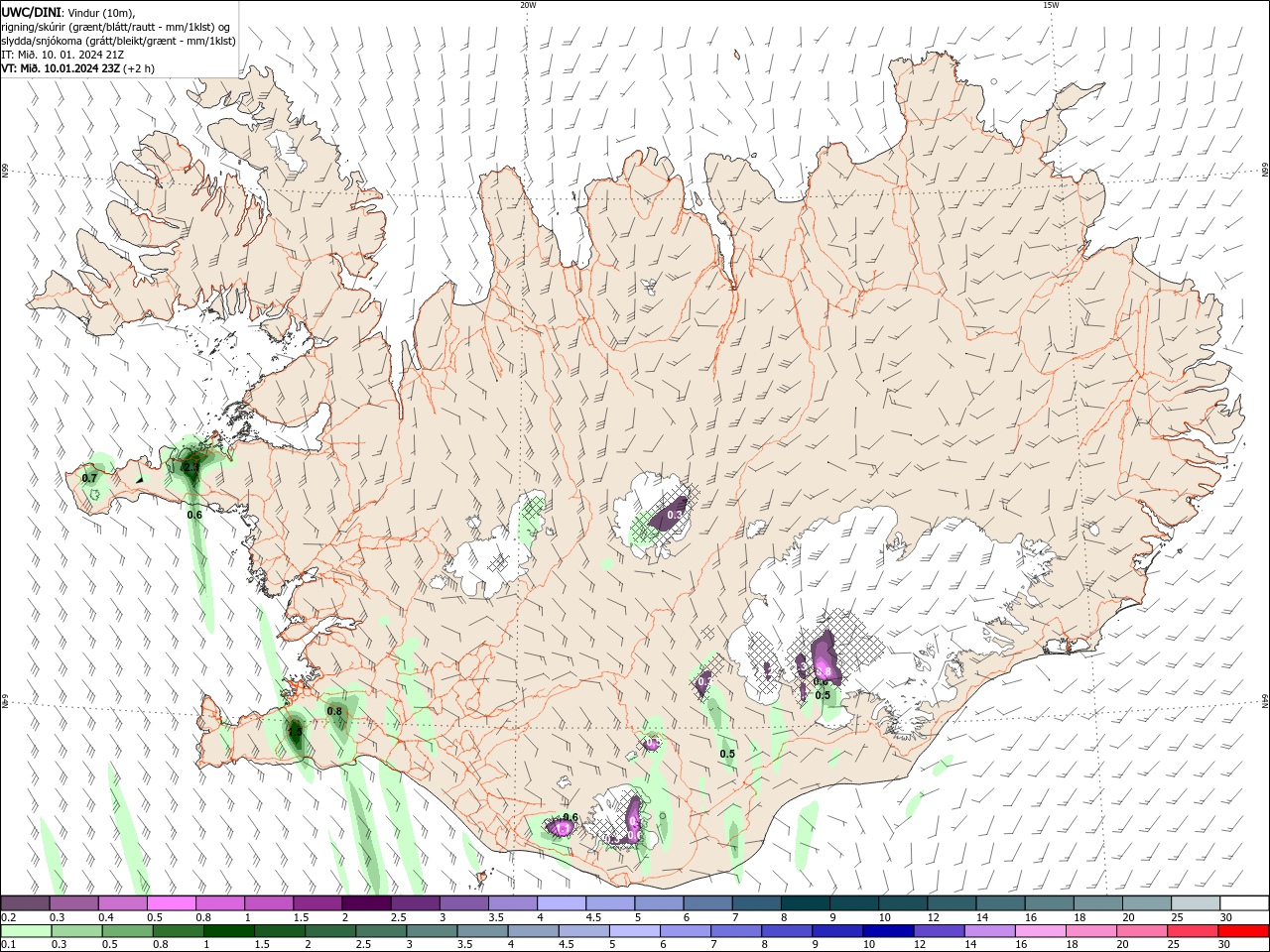Click the '0.4' label in the upper legend
Image resolution: width=1270 pixels, height=952 pixels.
[x=105, y=917]
